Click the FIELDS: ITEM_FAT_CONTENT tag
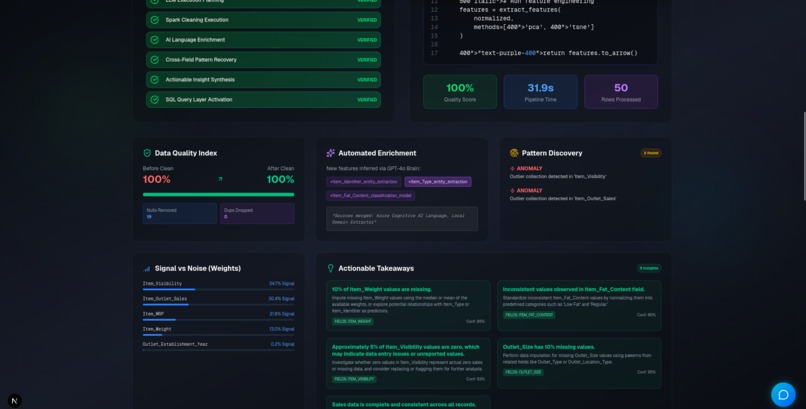The image size is (806, 409). point(529,315)
